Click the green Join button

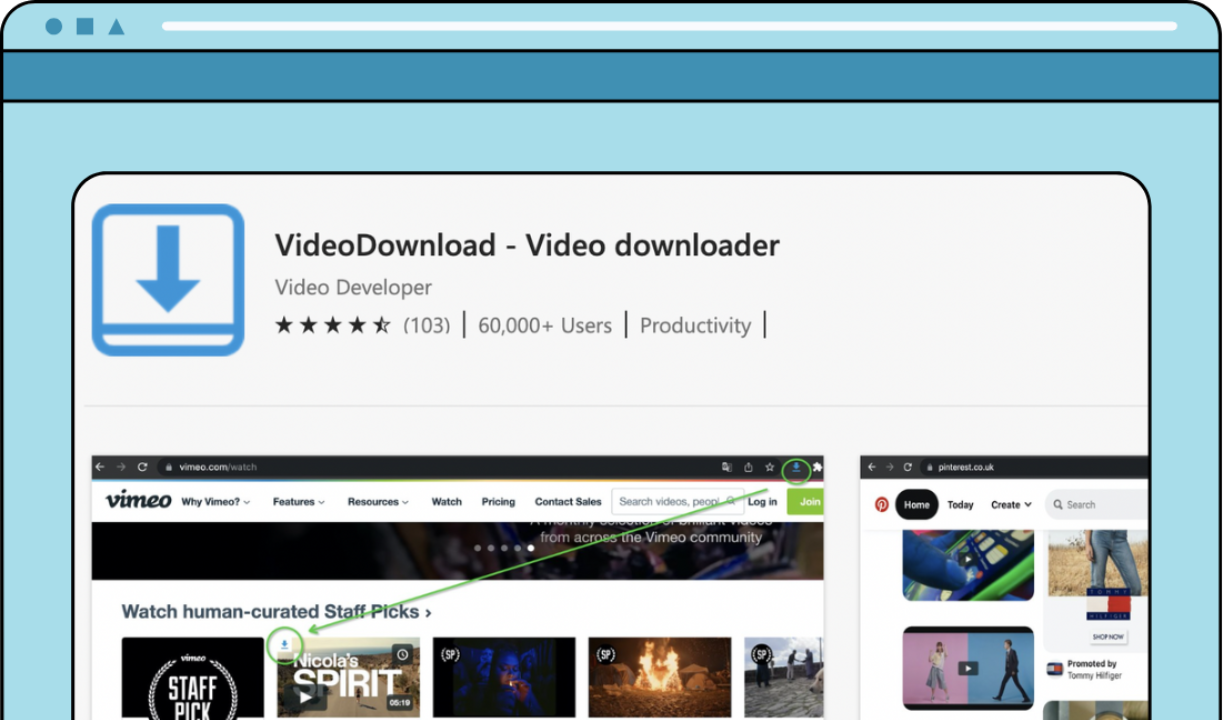pos(808,501)
